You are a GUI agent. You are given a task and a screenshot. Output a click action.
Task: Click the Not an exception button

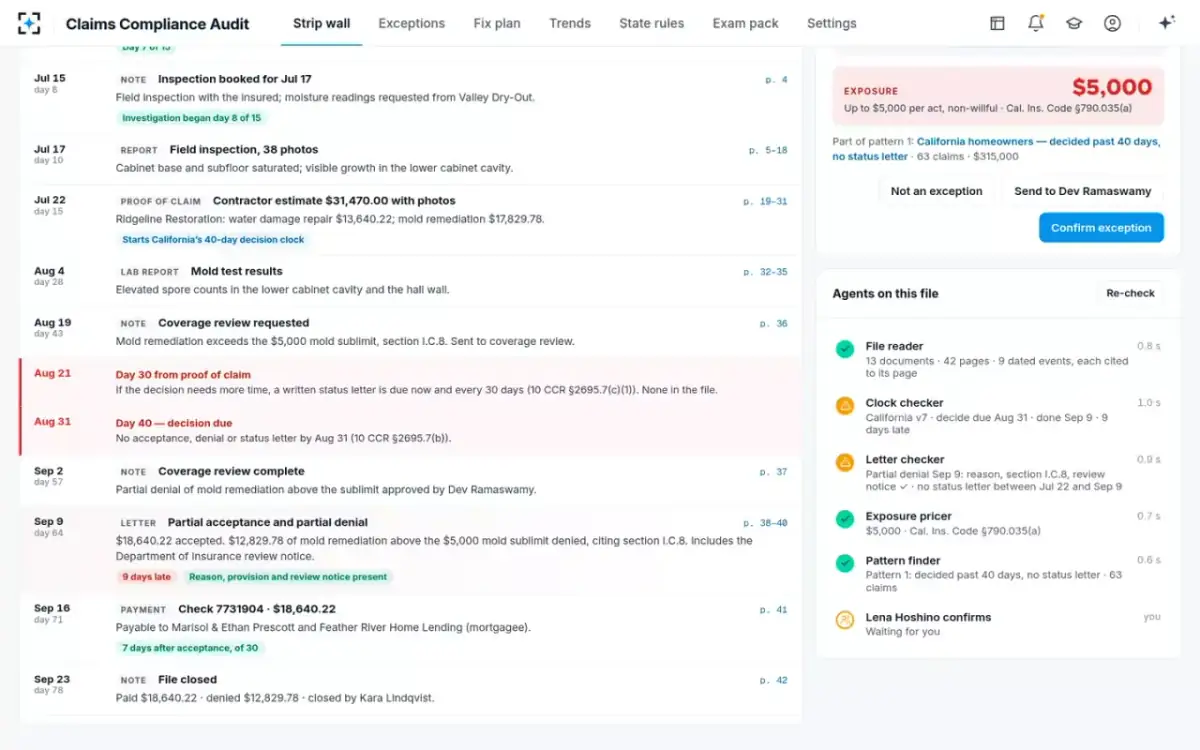(936, 191)
